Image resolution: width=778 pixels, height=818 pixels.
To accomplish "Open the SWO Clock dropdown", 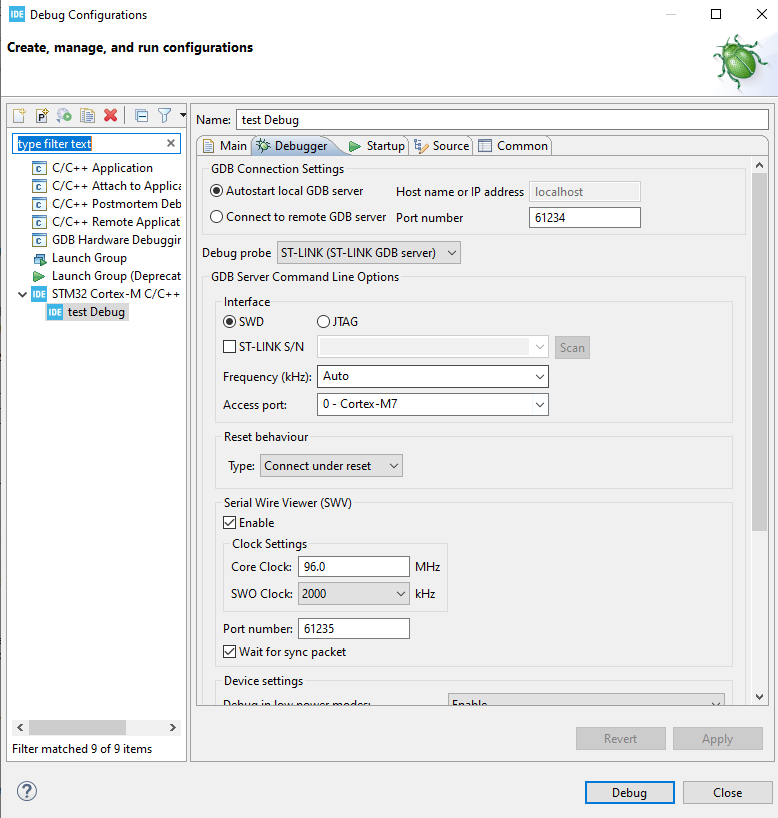I will coord(353,594).
